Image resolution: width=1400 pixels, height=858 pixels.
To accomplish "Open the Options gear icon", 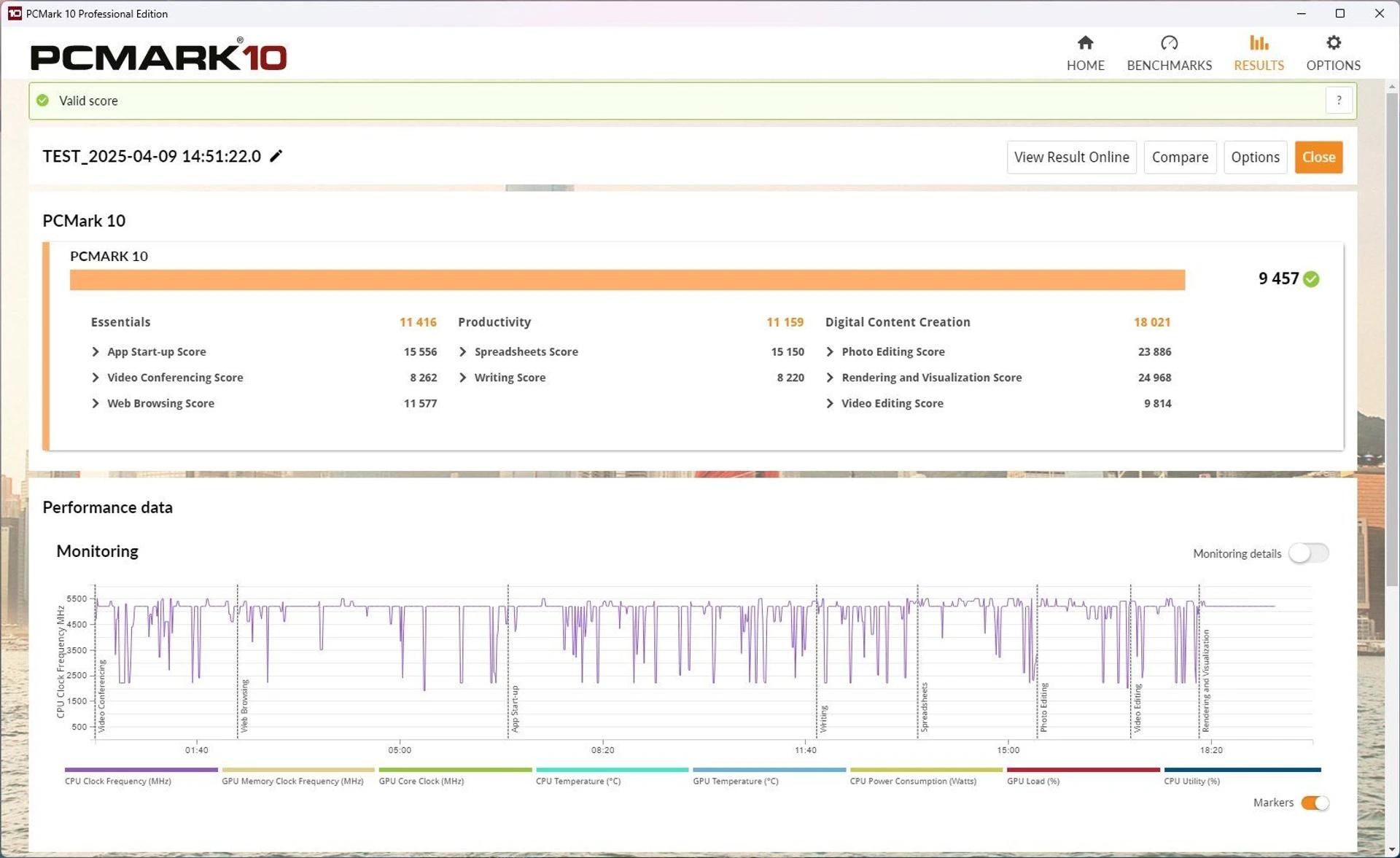I will pos(1333,43).
